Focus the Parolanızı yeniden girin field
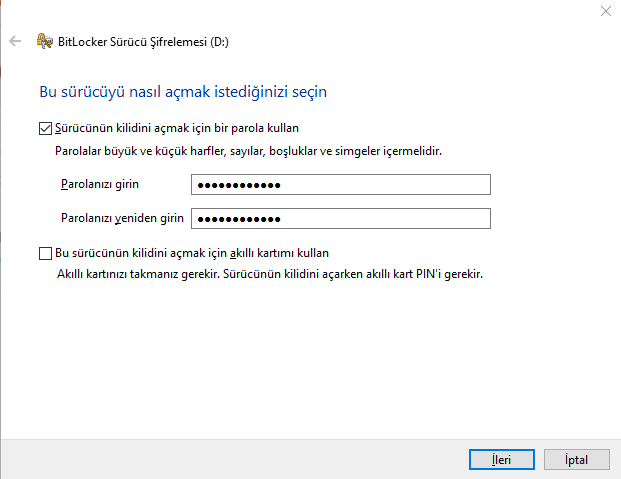The height and width of the screenshot is (479, 621). 341,219
